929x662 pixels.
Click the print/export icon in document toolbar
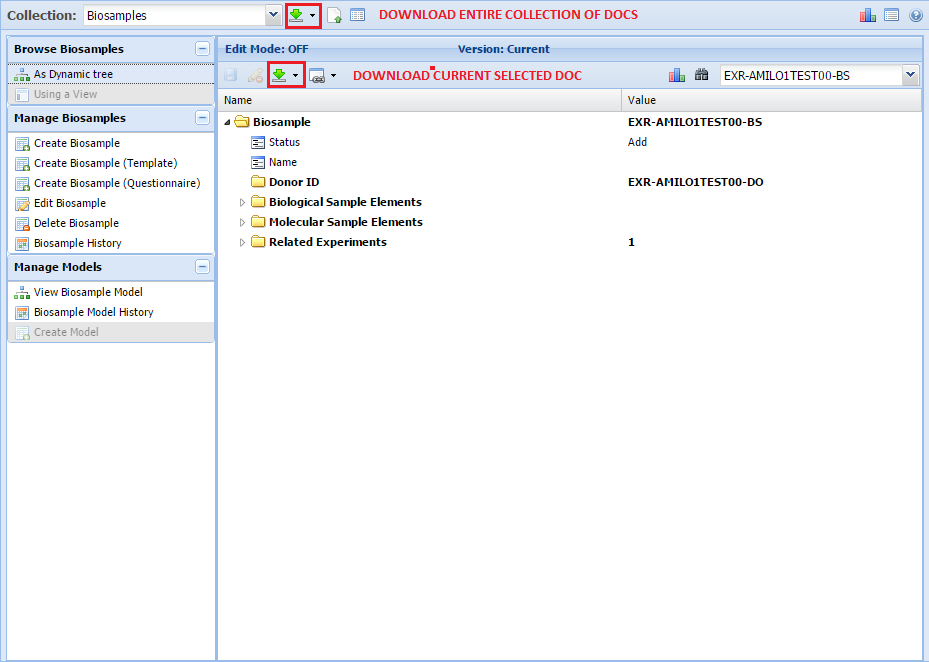click(x=318, y=75)
